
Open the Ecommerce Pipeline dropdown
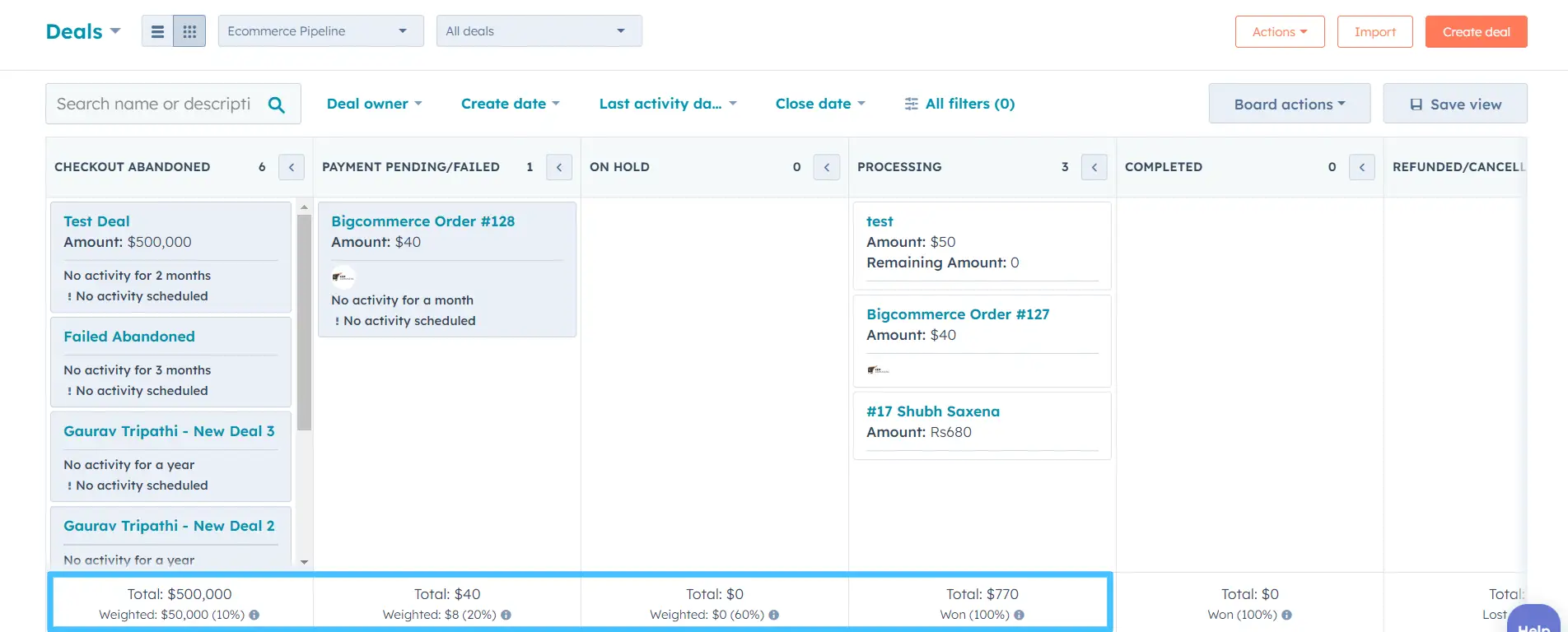(x=320, y=31)
